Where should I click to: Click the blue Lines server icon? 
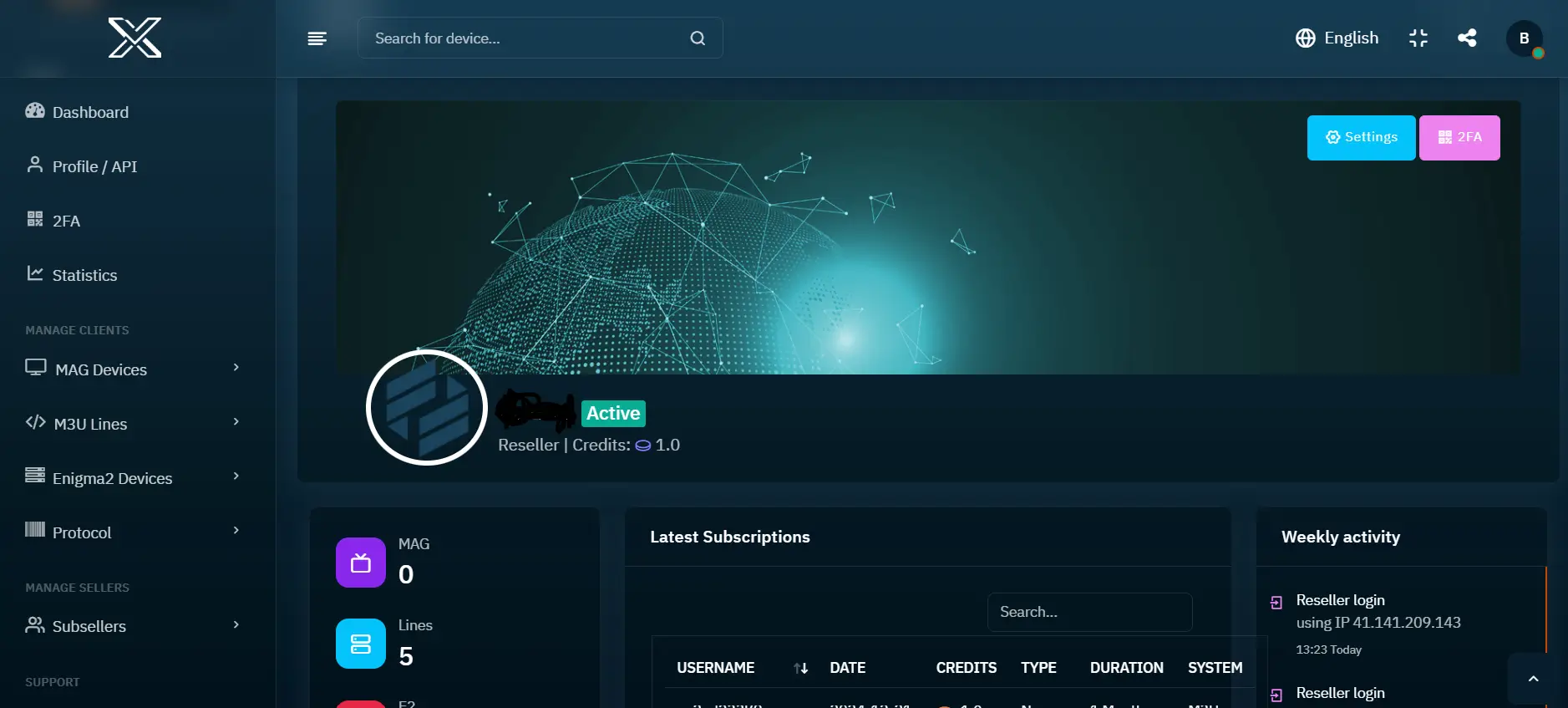pyautogui.click(x=361, y=644)
